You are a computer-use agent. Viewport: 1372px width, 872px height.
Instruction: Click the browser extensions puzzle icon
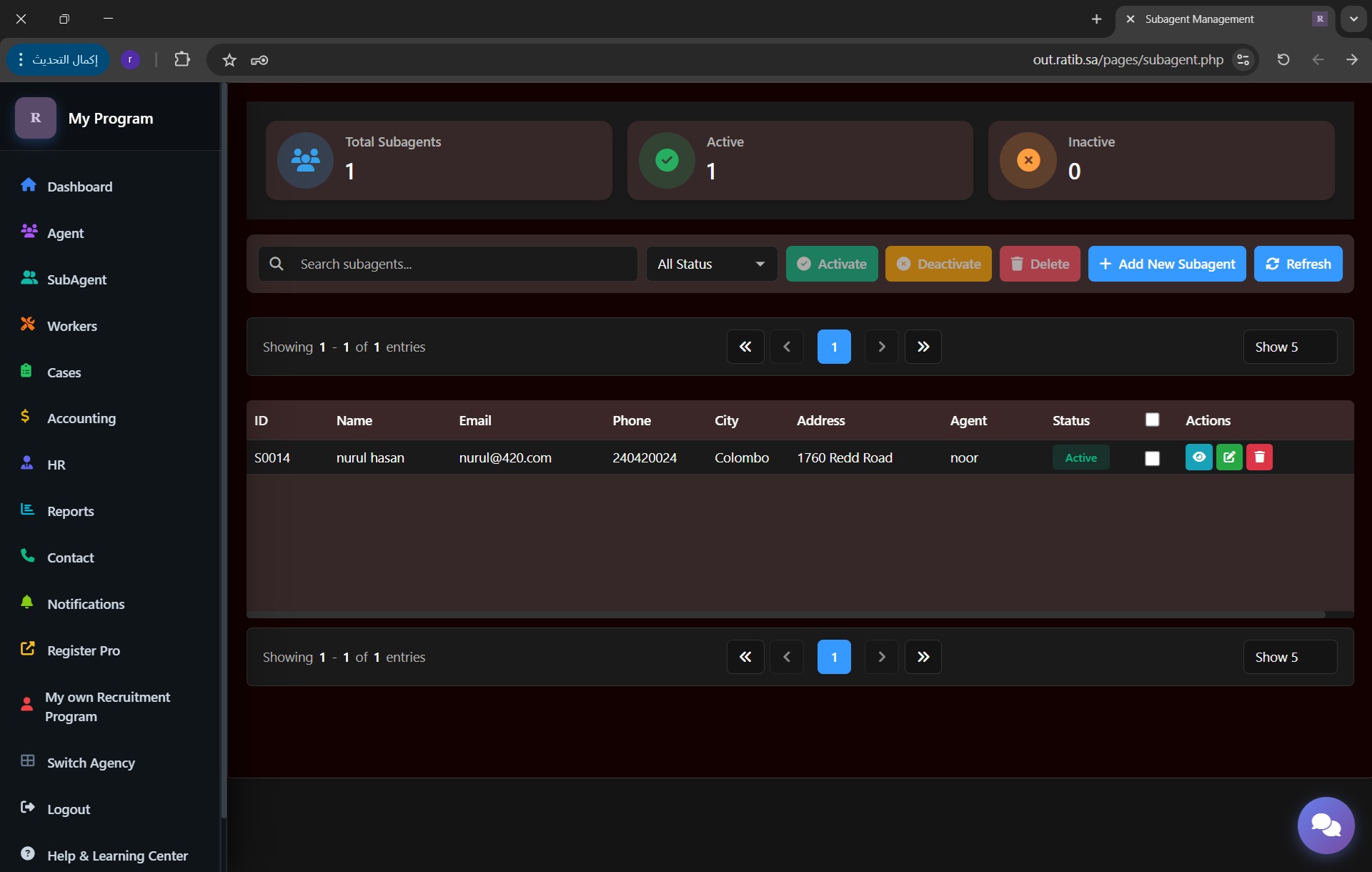(182, 59)
